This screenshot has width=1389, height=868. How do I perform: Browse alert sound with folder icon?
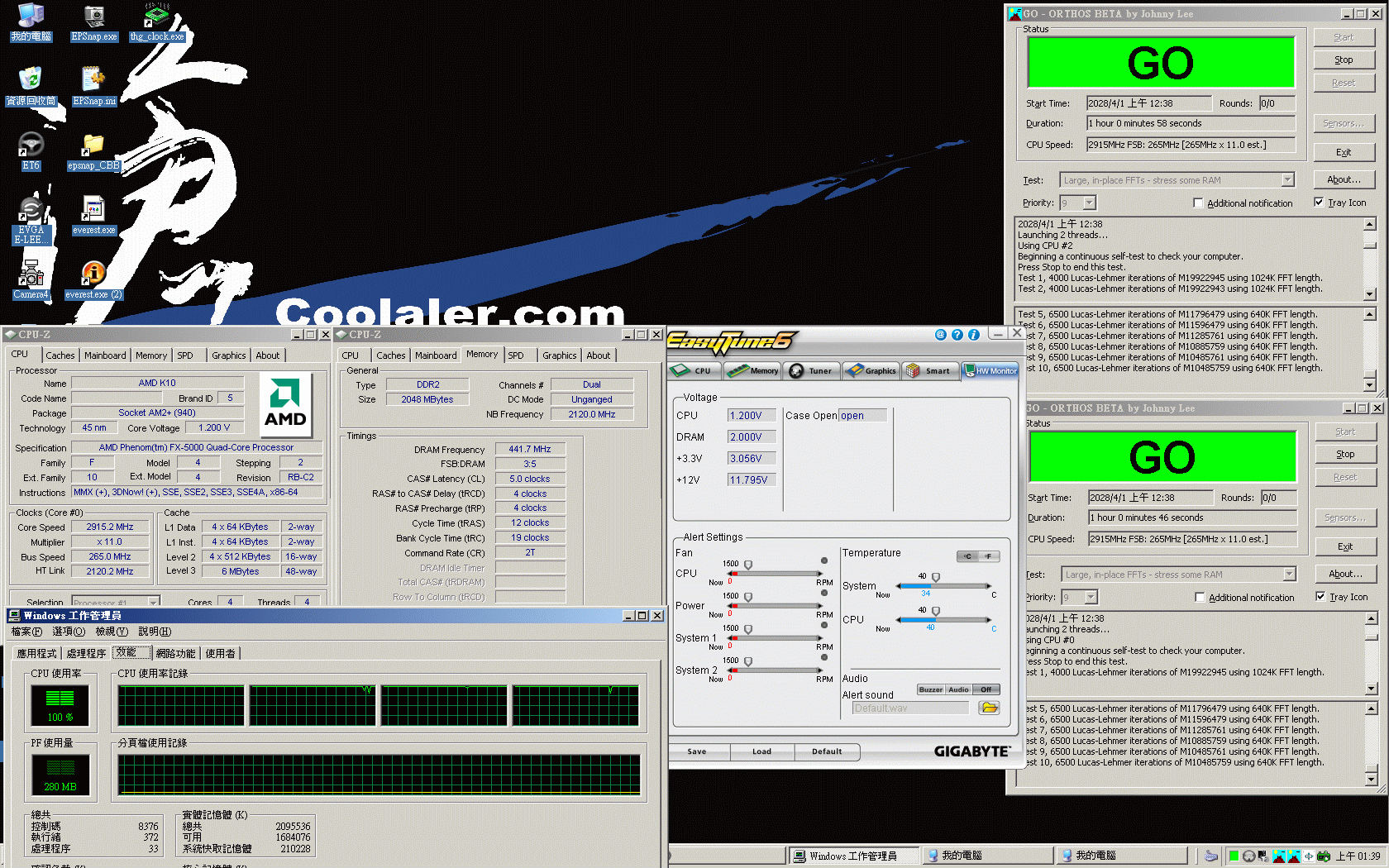[989, 708]
